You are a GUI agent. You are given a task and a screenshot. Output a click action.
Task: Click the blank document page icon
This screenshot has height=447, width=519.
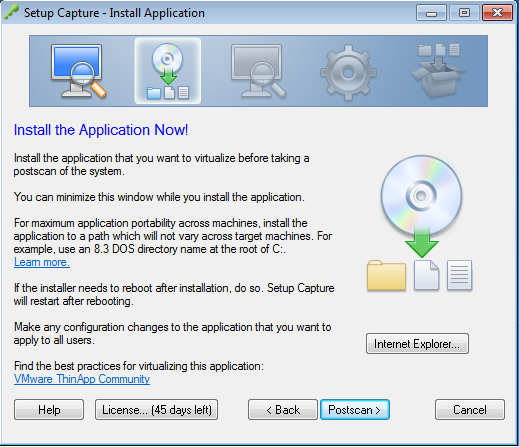pos(427,275)
